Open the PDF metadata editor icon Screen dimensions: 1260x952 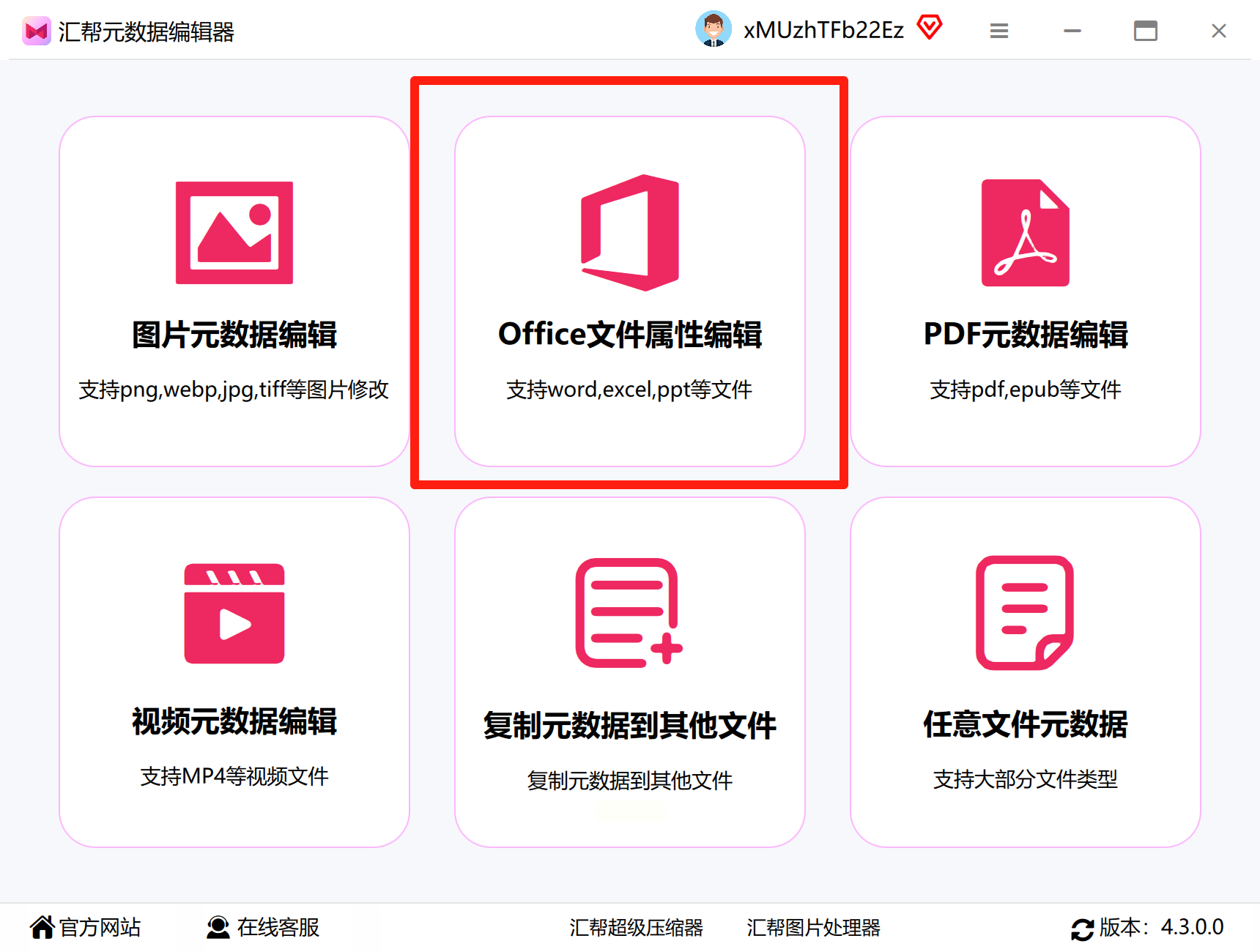coord(1026,233)
